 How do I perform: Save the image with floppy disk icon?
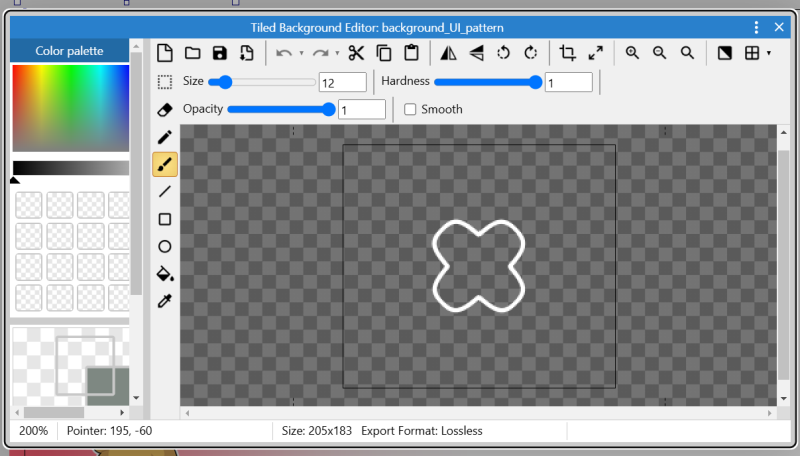coord(220,53)
